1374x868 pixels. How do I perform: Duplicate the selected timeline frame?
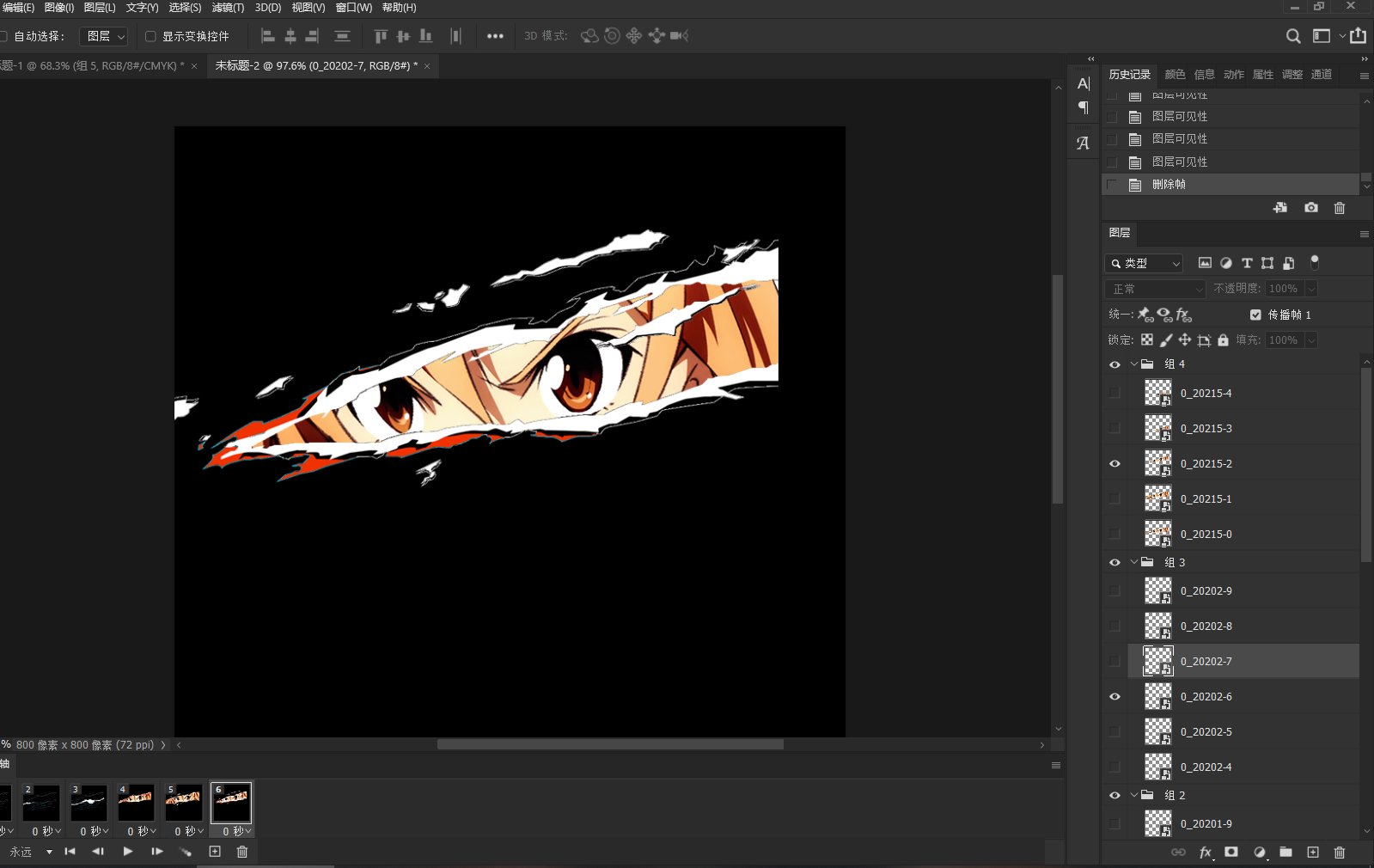click(215, 852)
